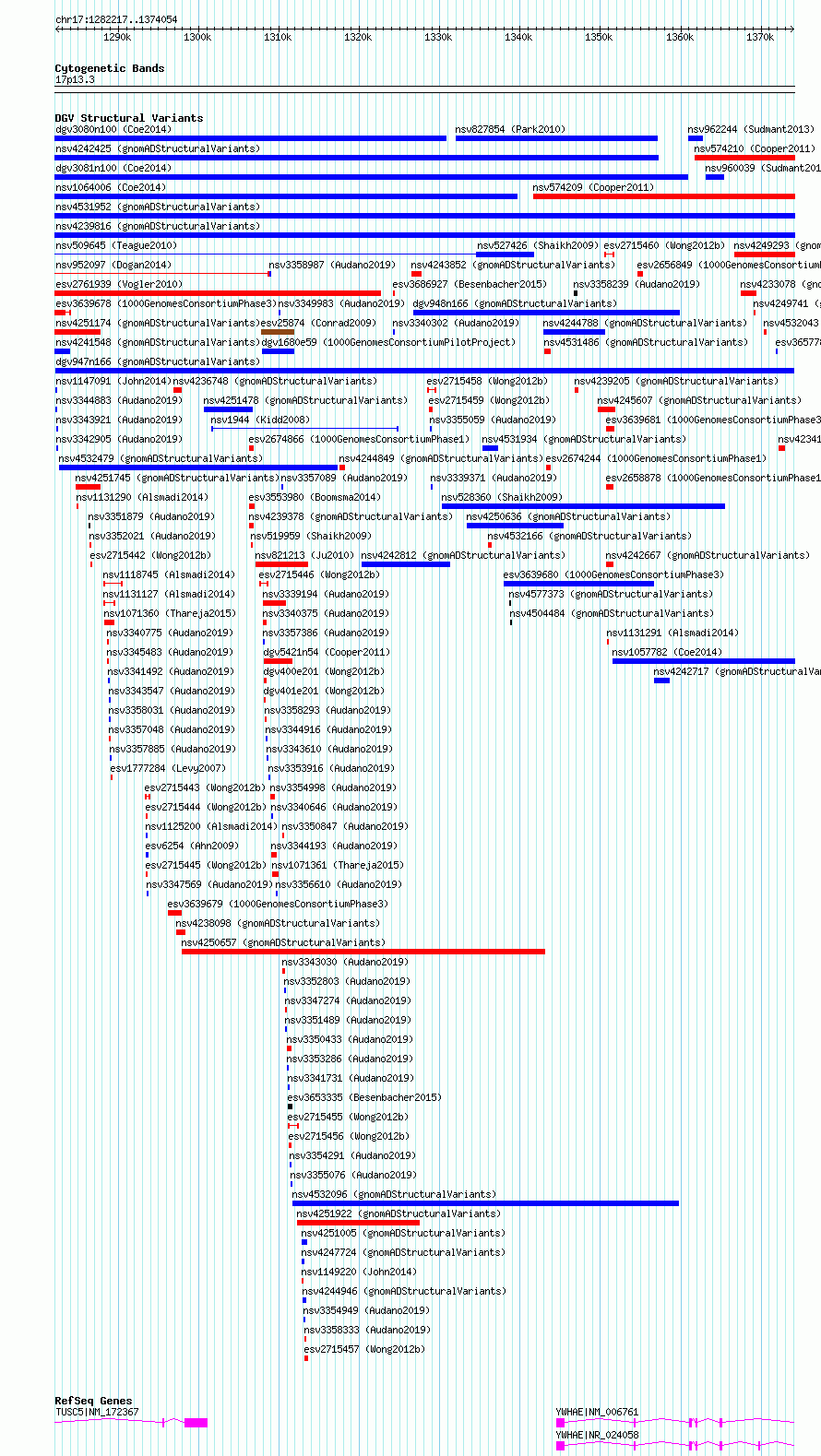The width and height of the screenshot is (821, 1456).
Task: Open dgv948n166 gnomAD variant label
Action: pos(515,303)
